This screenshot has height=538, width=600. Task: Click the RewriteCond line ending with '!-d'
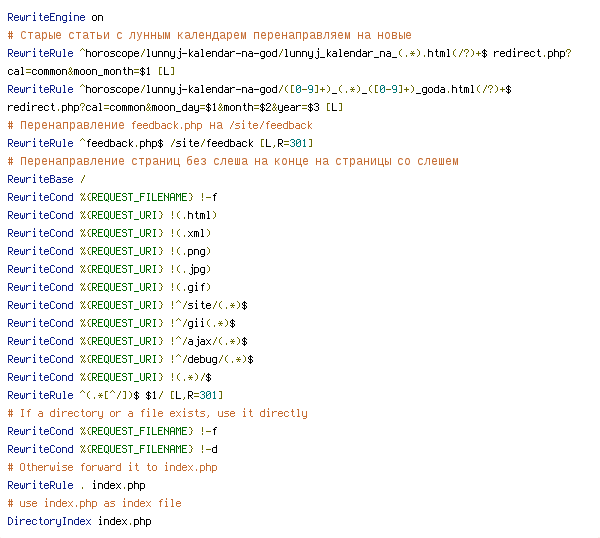[x=112, y=449]
